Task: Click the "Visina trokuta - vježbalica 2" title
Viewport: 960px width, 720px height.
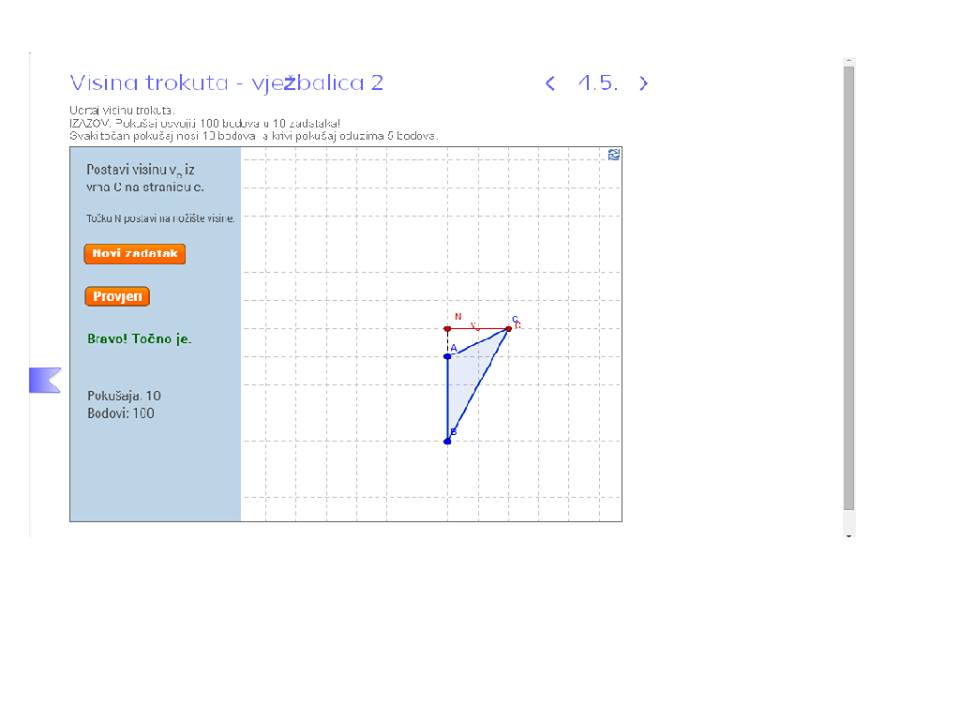Action: pyautogui.click(x=226, y=83)
